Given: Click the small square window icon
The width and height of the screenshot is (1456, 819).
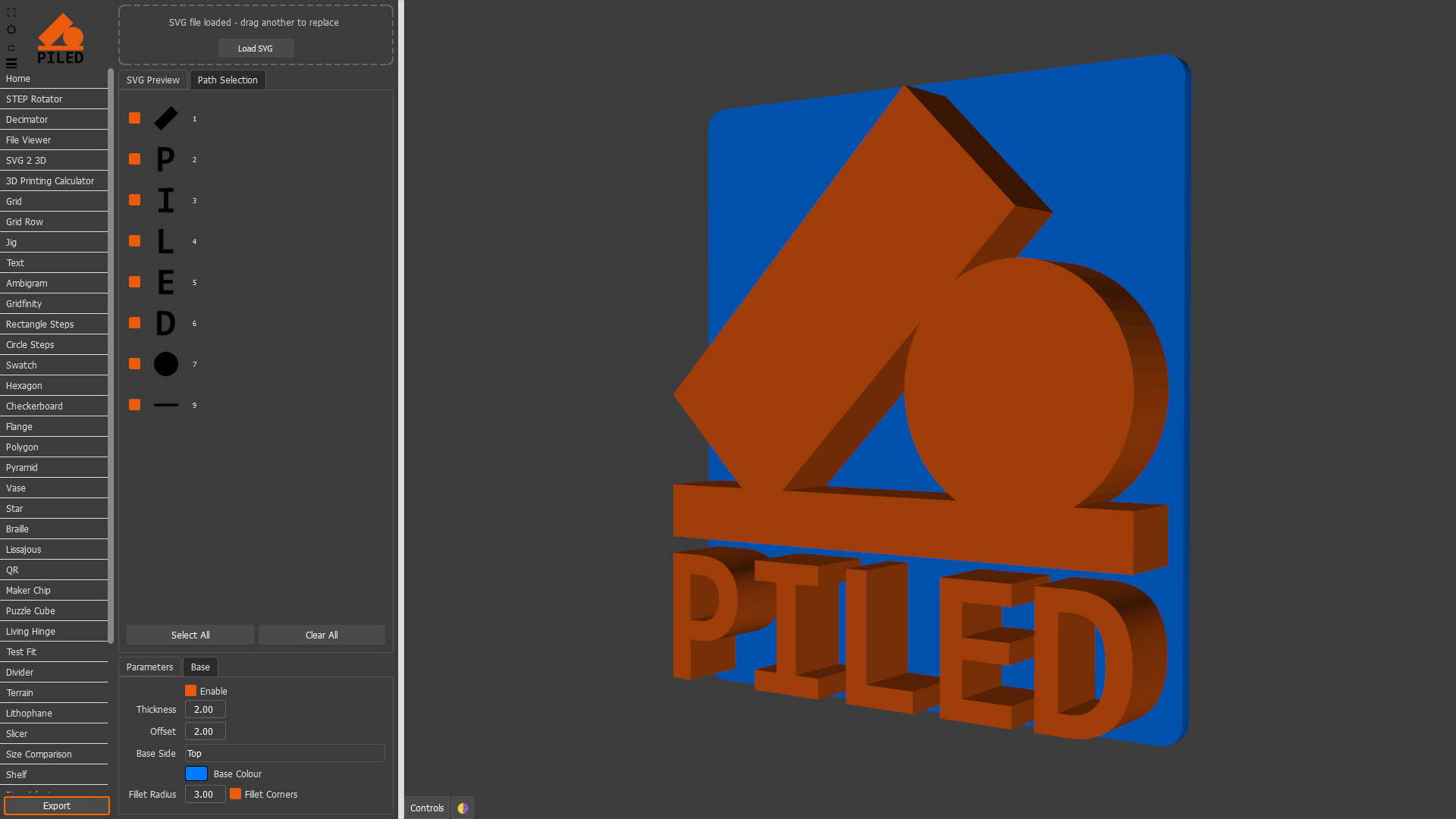Looking at the screenshot, I should click(11, 48).
